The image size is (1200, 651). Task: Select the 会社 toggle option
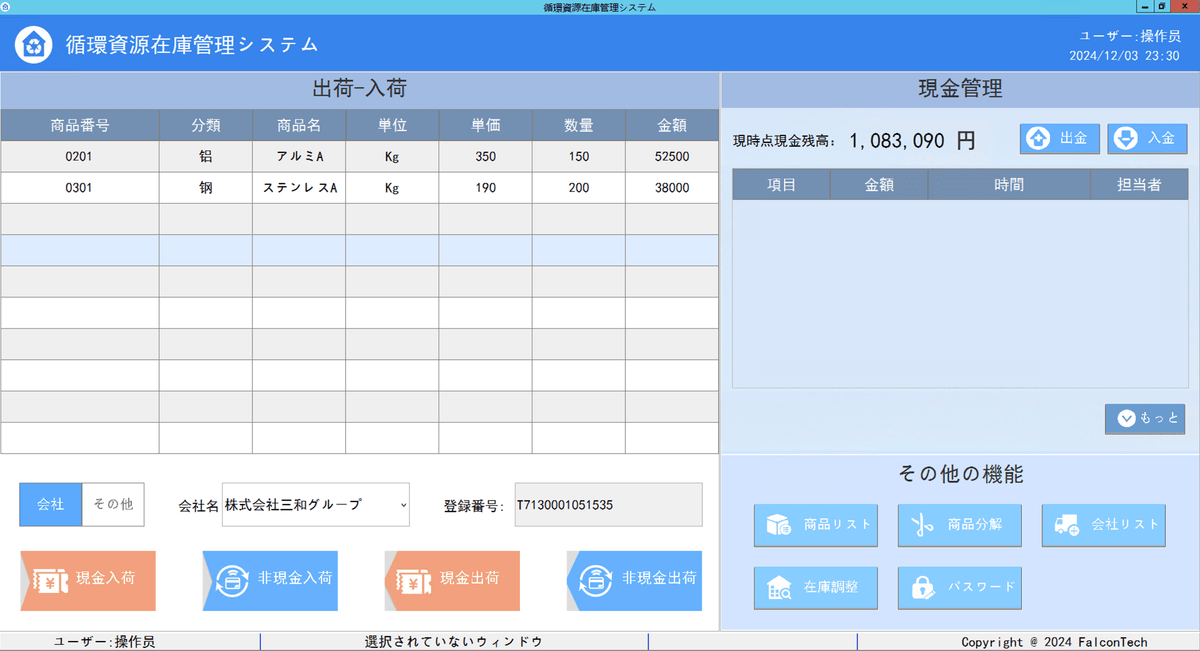coord(51,505)
